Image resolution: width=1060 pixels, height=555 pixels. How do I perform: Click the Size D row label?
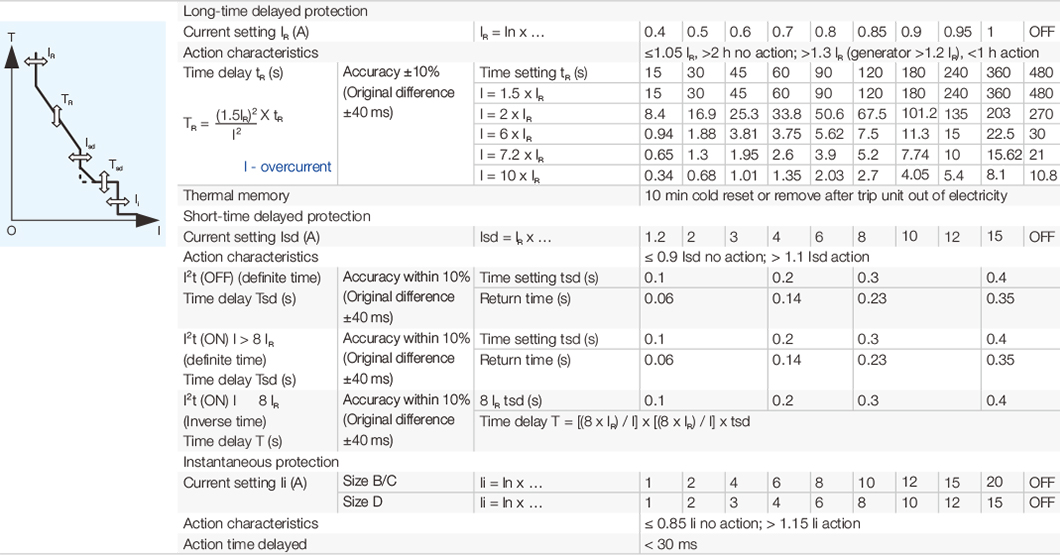362,502
